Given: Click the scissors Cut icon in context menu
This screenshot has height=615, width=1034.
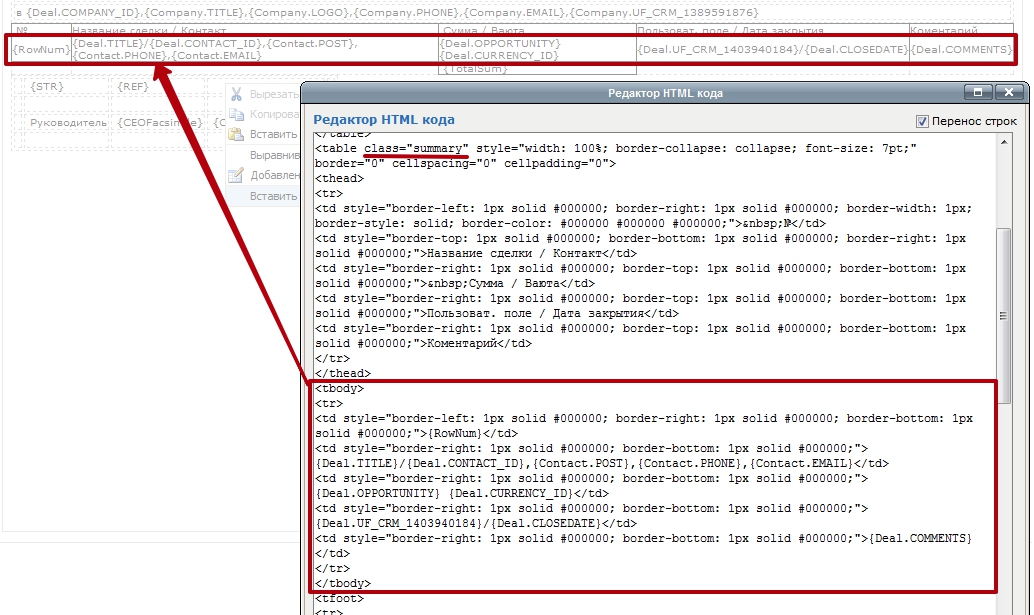Looking at the screenshot, I should pos(236,94).
